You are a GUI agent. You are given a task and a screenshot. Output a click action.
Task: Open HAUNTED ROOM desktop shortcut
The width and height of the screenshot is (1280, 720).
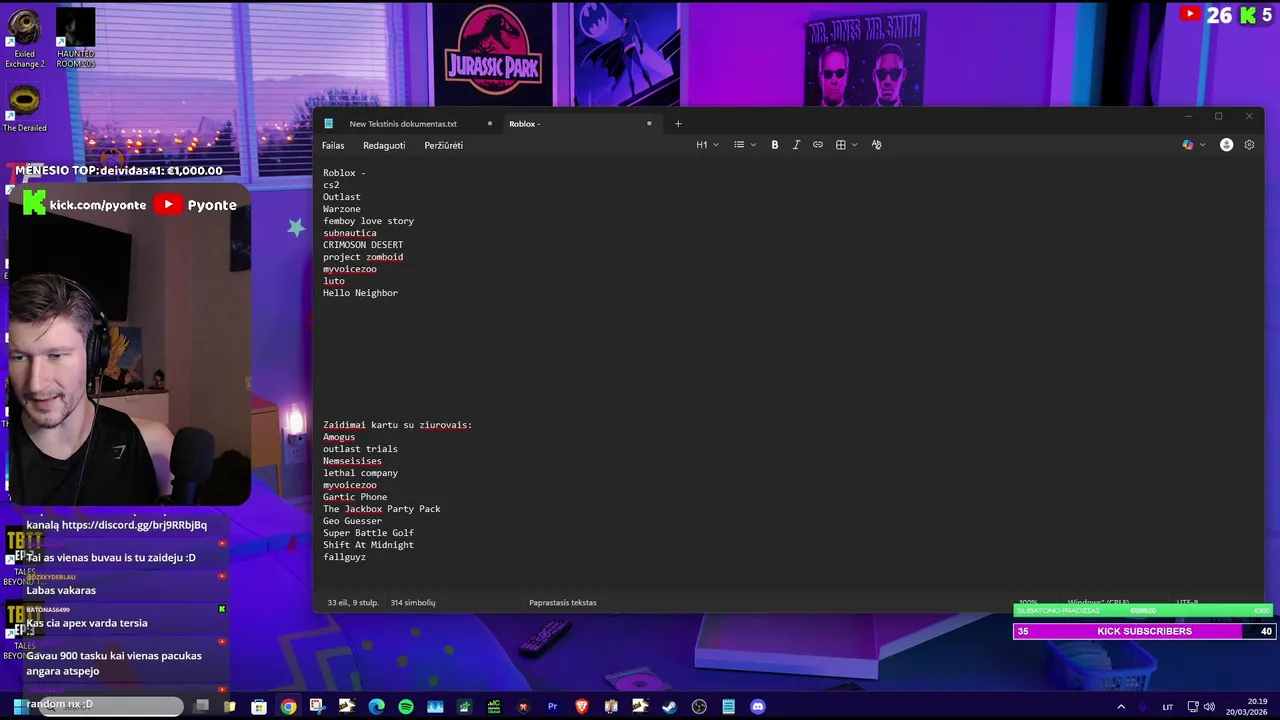click(75, 39)
